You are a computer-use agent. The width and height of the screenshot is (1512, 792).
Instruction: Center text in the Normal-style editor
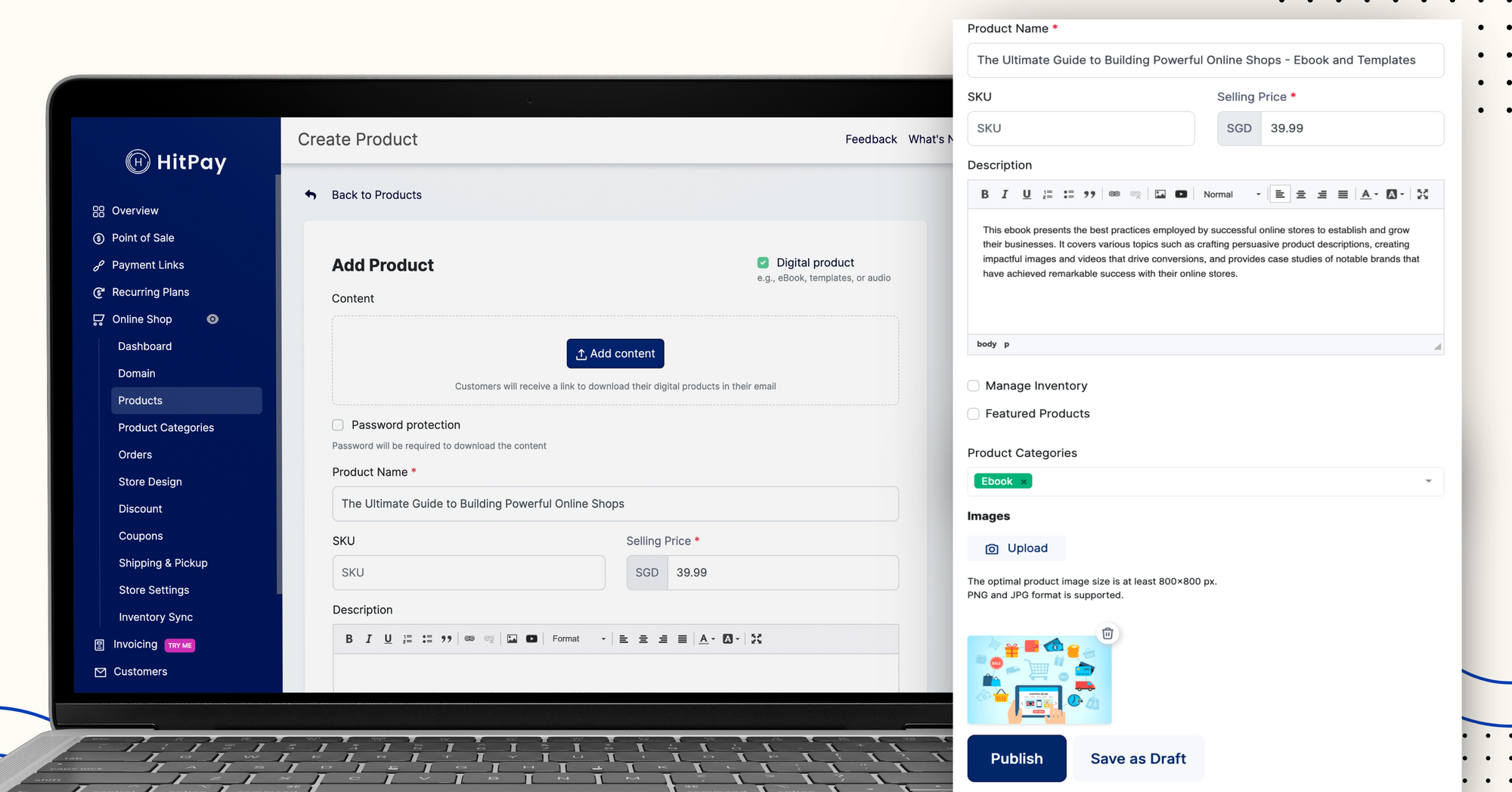pos(1301,194)
